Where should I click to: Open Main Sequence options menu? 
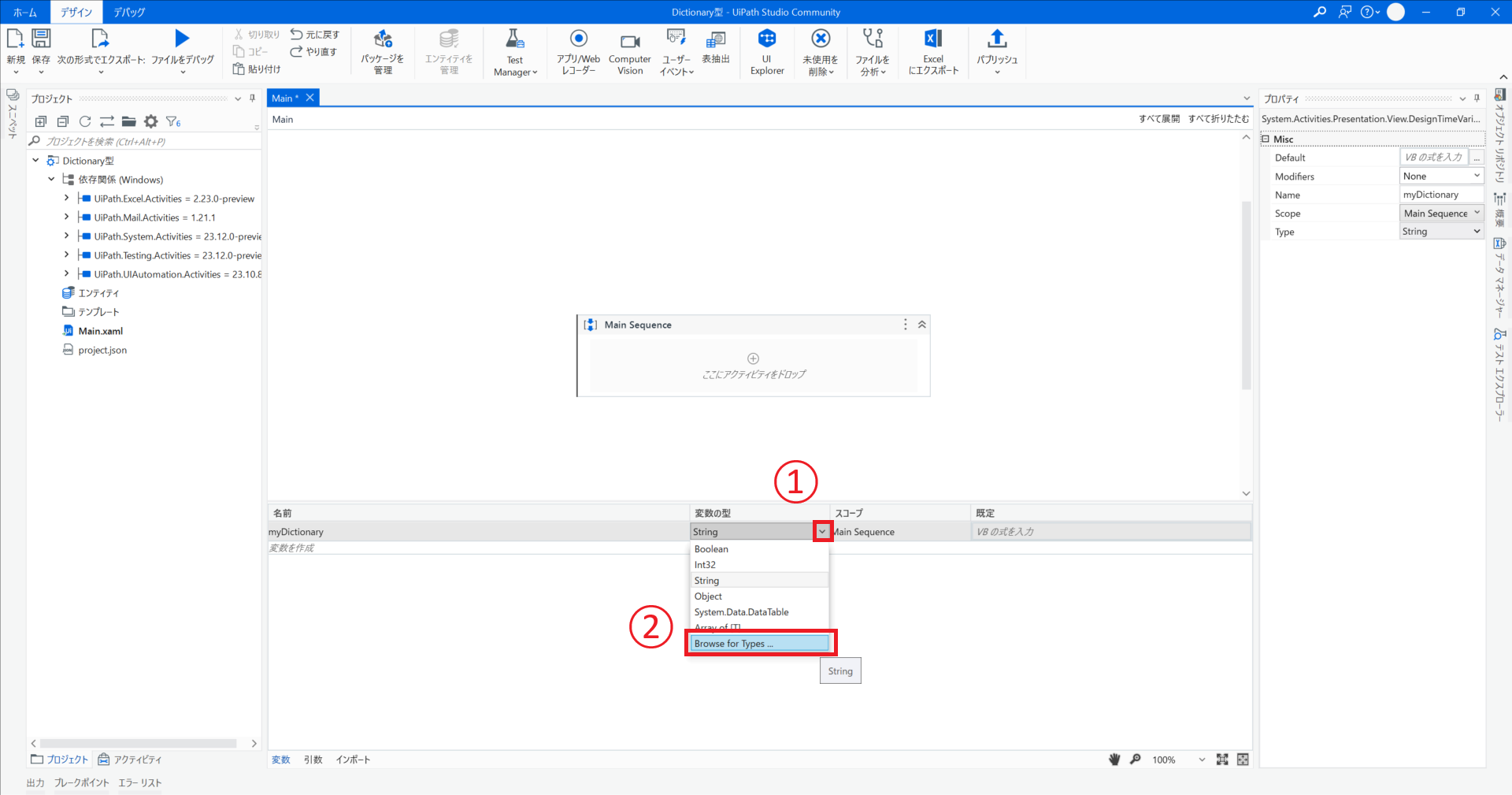pos(906,325)
